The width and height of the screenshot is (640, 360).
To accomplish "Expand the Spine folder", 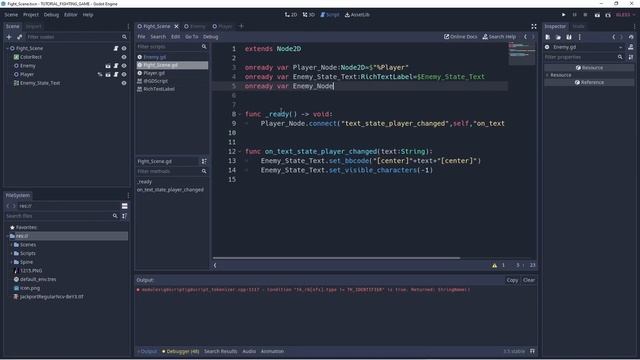I will point(11,262).
